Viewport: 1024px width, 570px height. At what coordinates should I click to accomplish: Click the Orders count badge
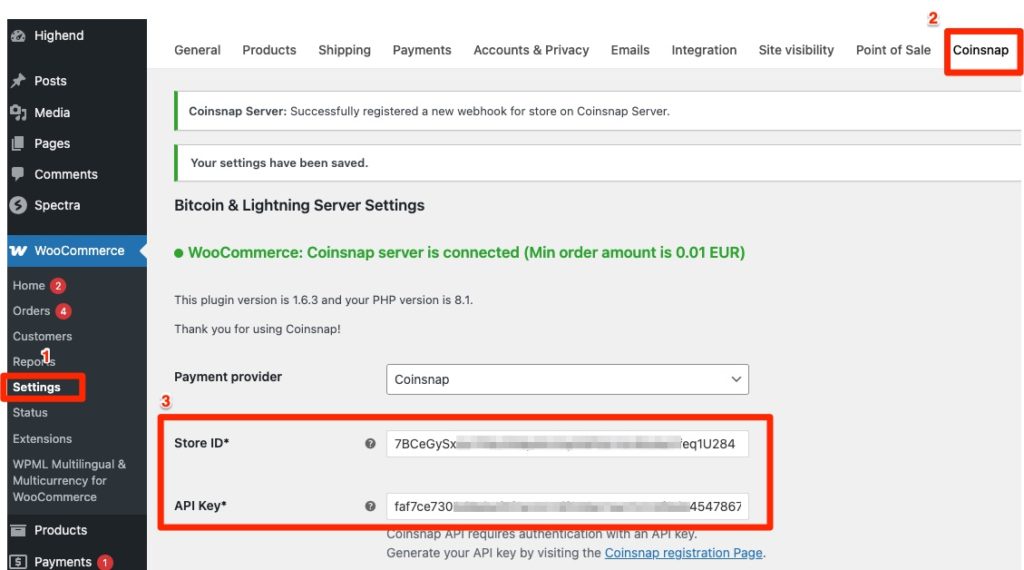pyautogui.click(x=63, y=311)
